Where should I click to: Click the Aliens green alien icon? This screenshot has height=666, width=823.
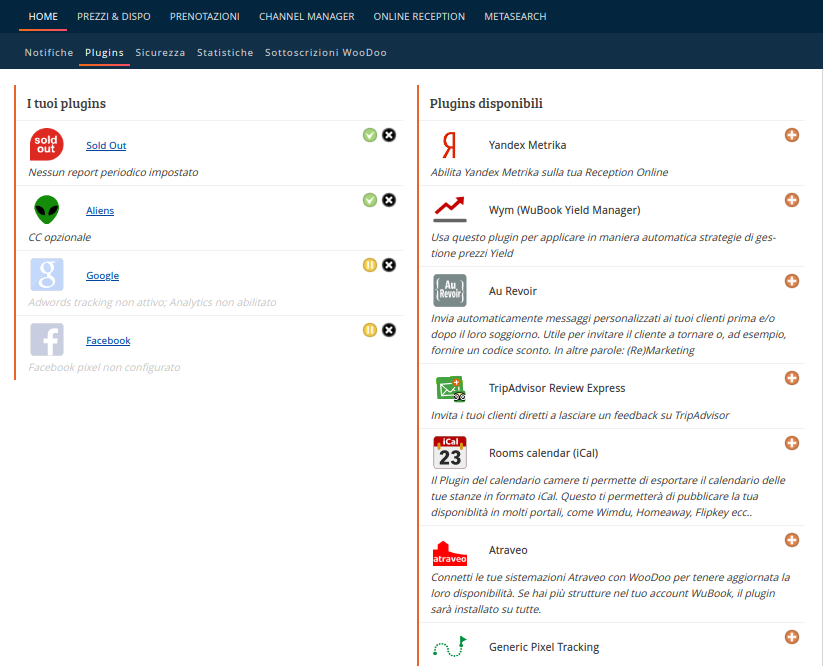coord(46,210)
